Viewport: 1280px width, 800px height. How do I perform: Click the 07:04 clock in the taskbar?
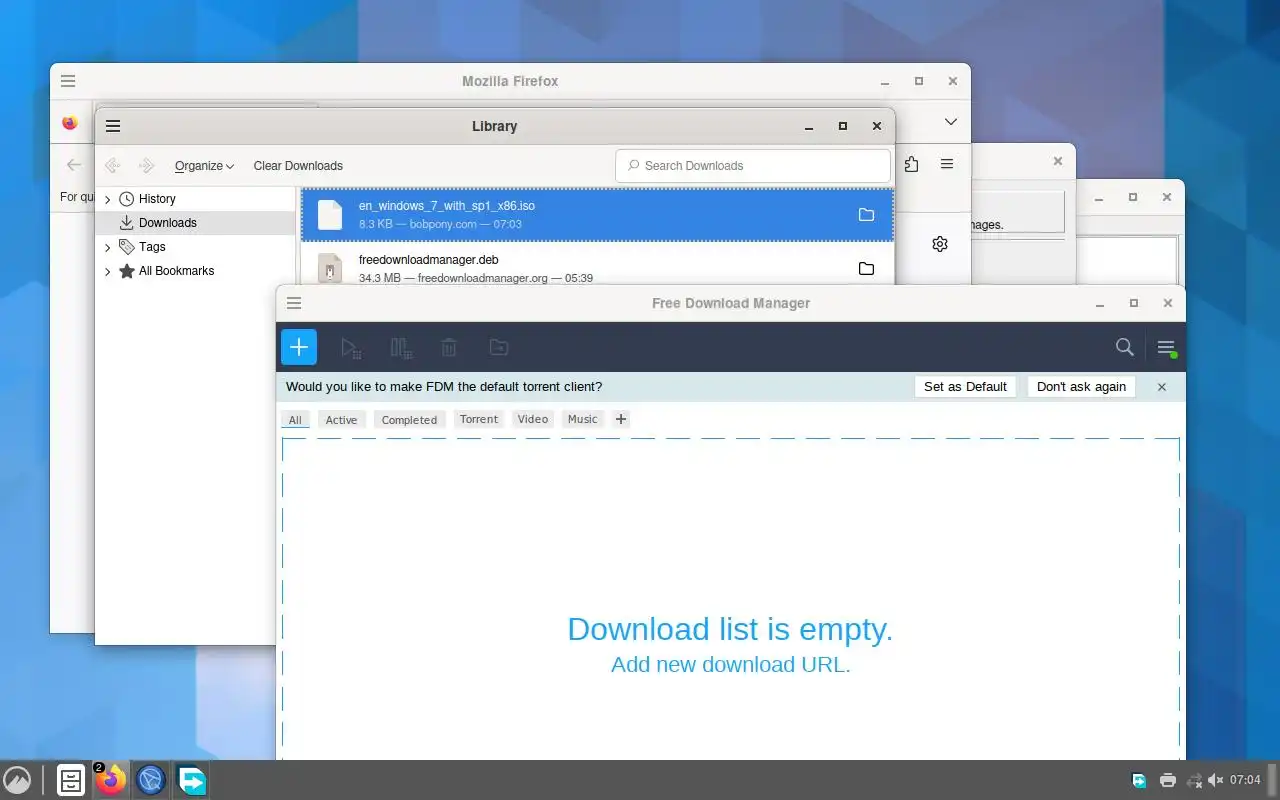(x=1245, y=780)
